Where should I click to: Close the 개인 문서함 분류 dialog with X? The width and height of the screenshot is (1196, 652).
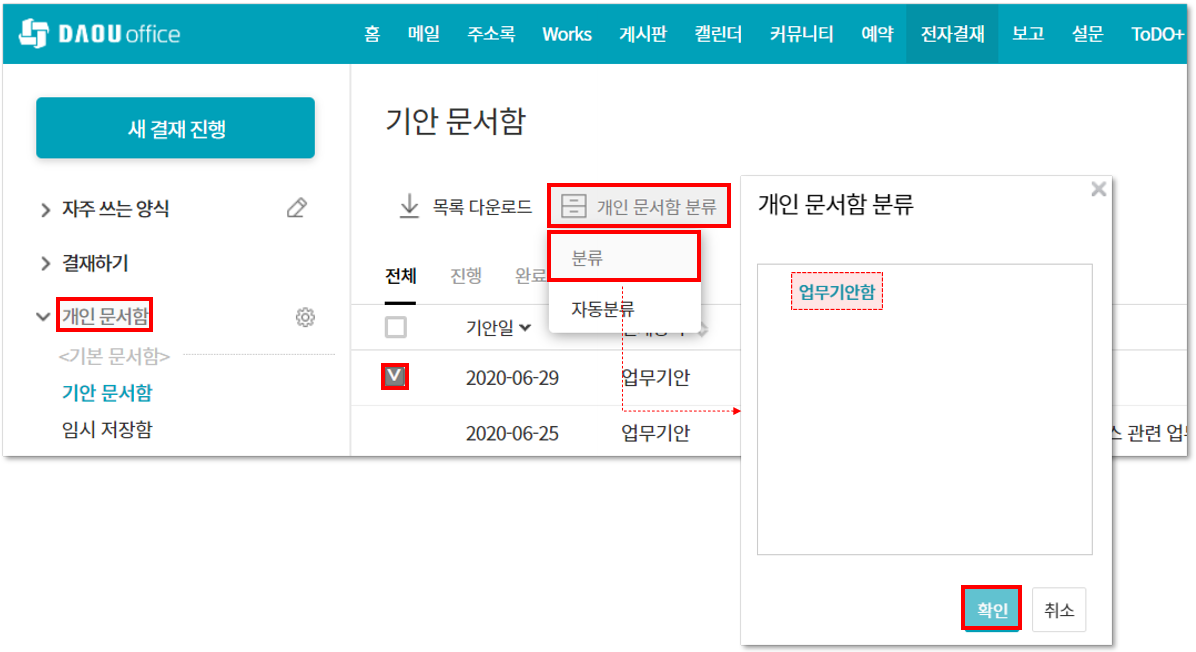[1098, 189]
